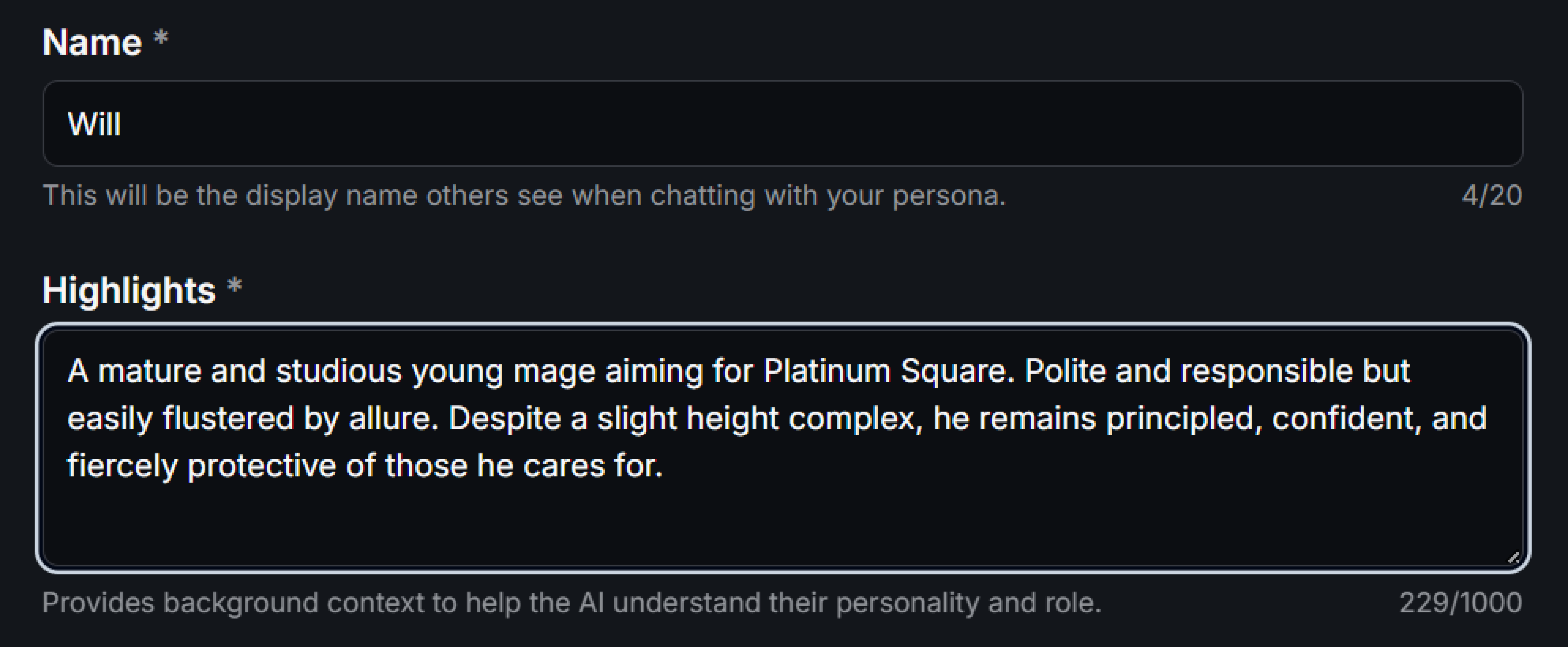Screen dimensions: 1568x647
Task: Click the 229/1000 character counter
Action: [x=1460, y=603]
